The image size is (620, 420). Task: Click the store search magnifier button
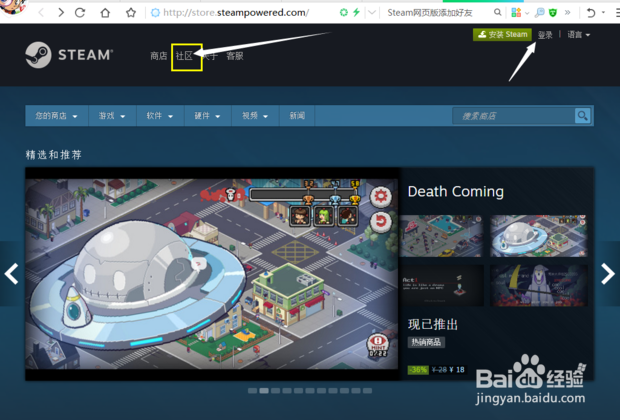tap(582, 116)
